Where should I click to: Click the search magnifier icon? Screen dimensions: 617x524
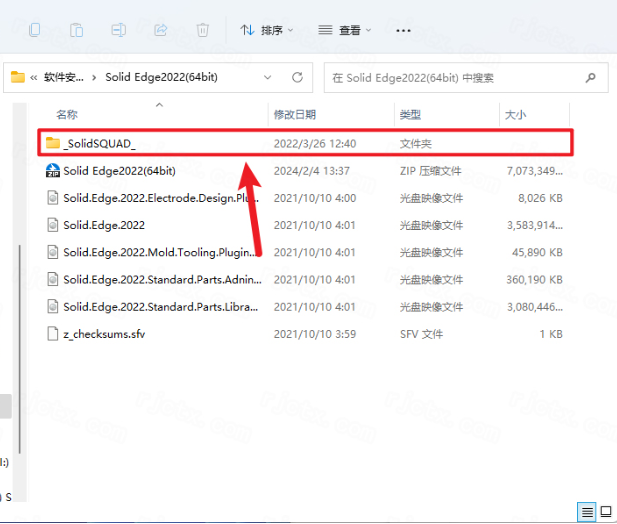point(591,77)
